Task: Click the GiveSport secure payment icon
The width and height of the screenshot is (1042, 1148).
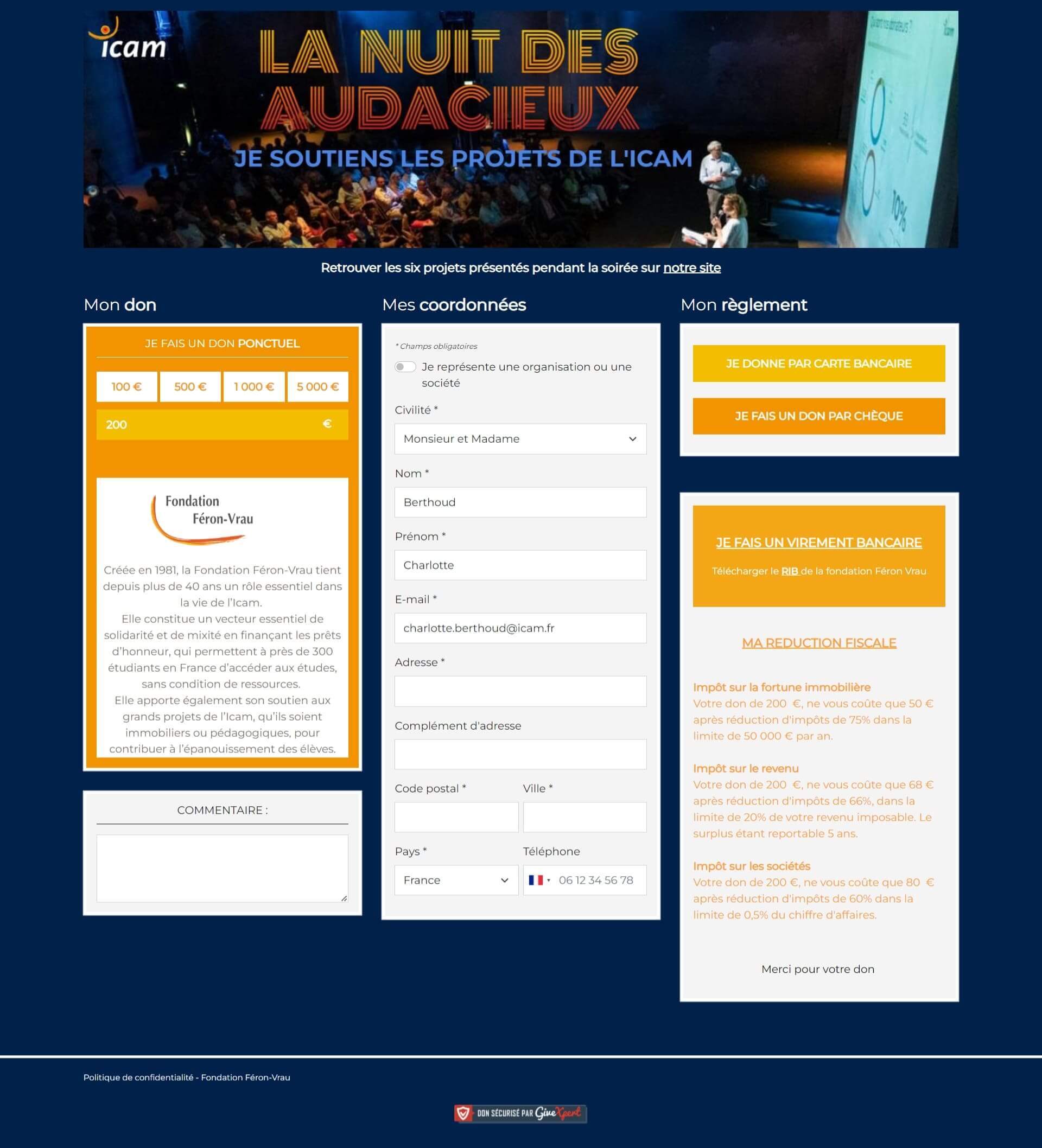Action: [520, 1112]
